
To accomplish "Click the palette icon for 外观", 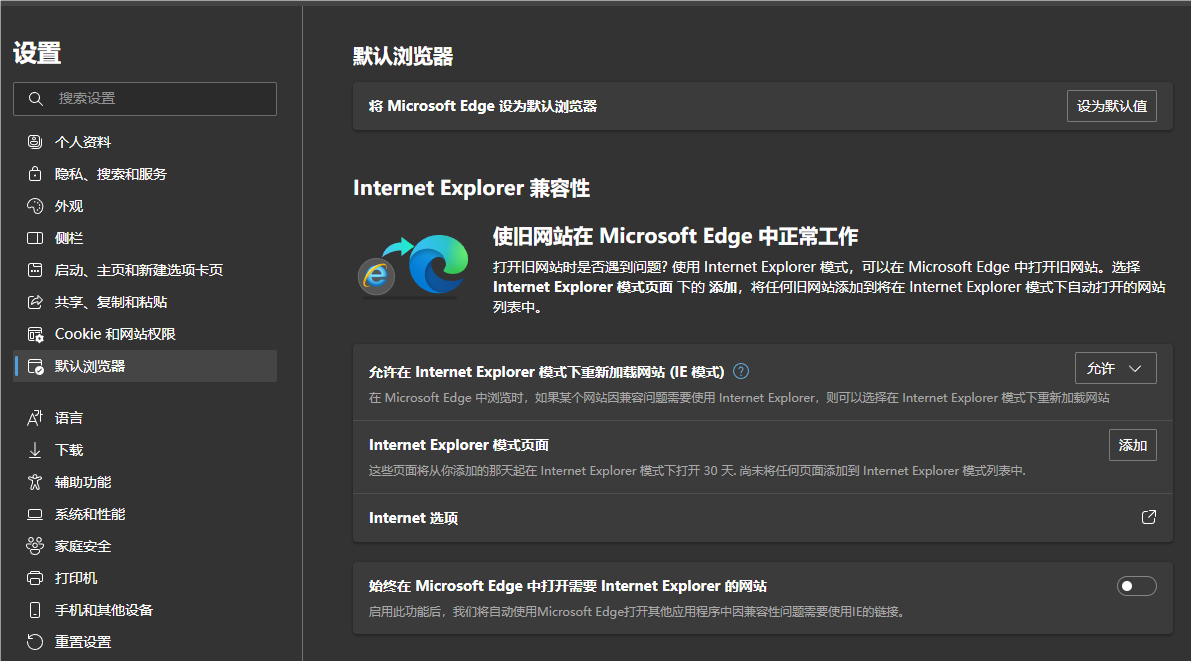I will coord(35,206).
